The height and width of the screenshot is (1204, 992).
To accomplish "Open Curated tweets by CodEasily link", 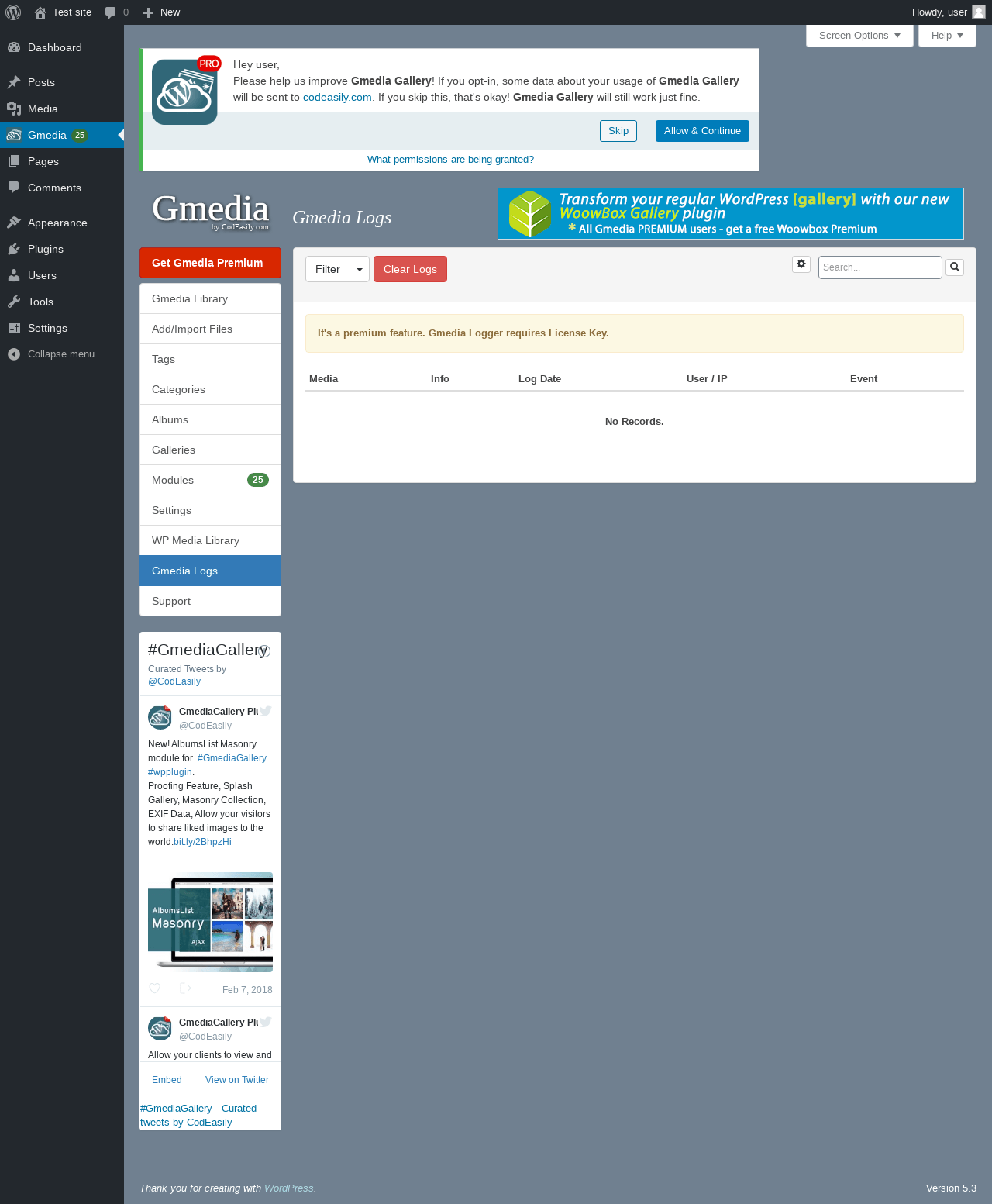I will [x=198, y=1116].
